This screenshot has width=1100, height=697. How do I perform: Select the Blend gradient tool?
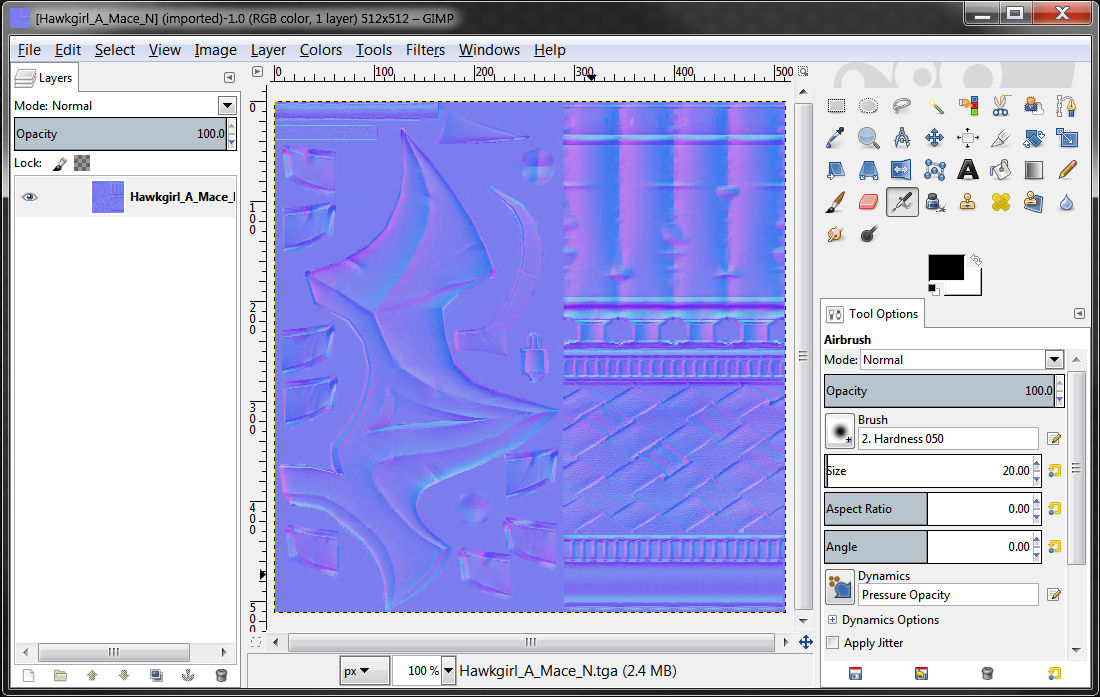(1034, 170)
